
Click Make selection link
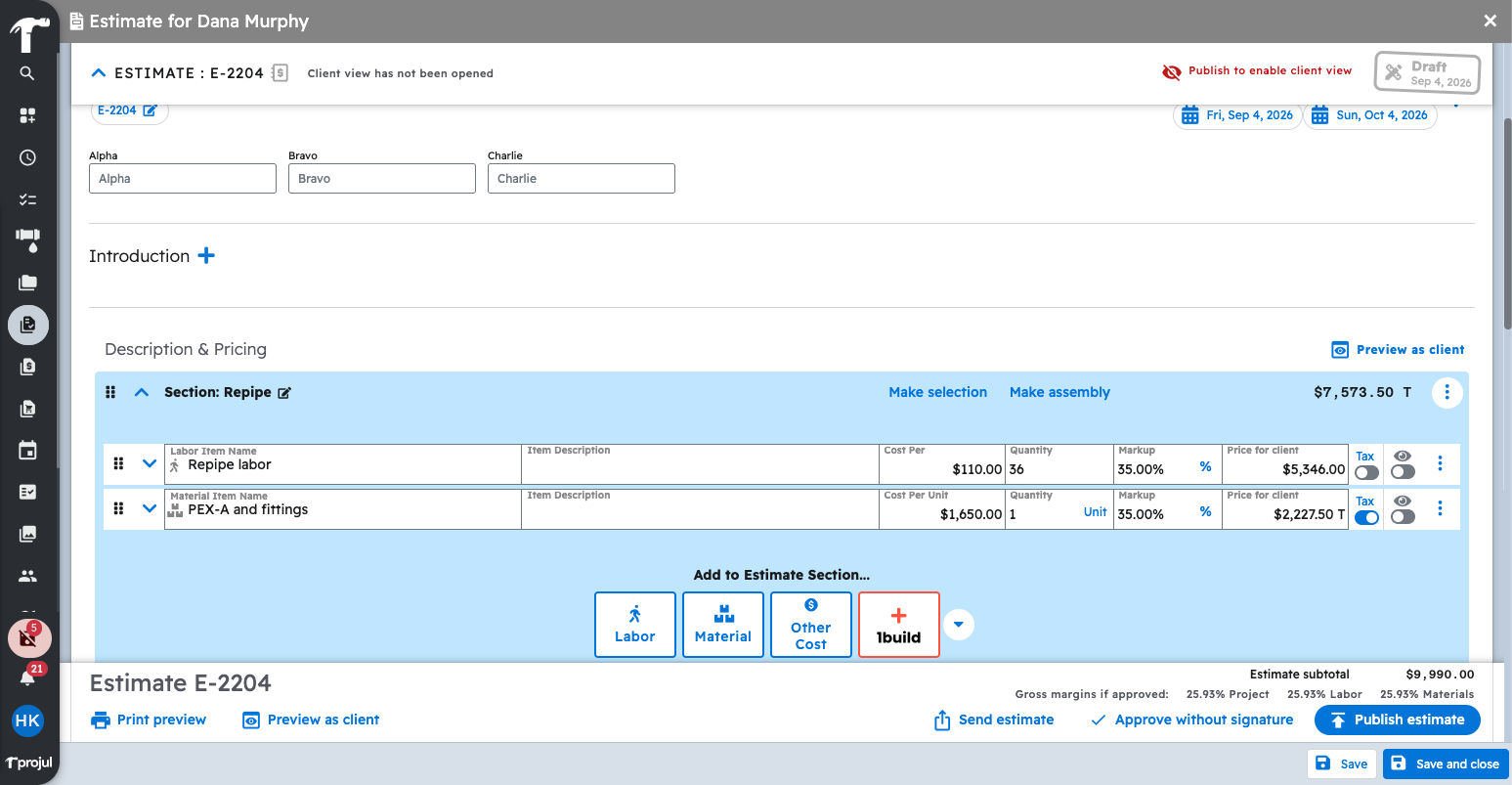937,392
